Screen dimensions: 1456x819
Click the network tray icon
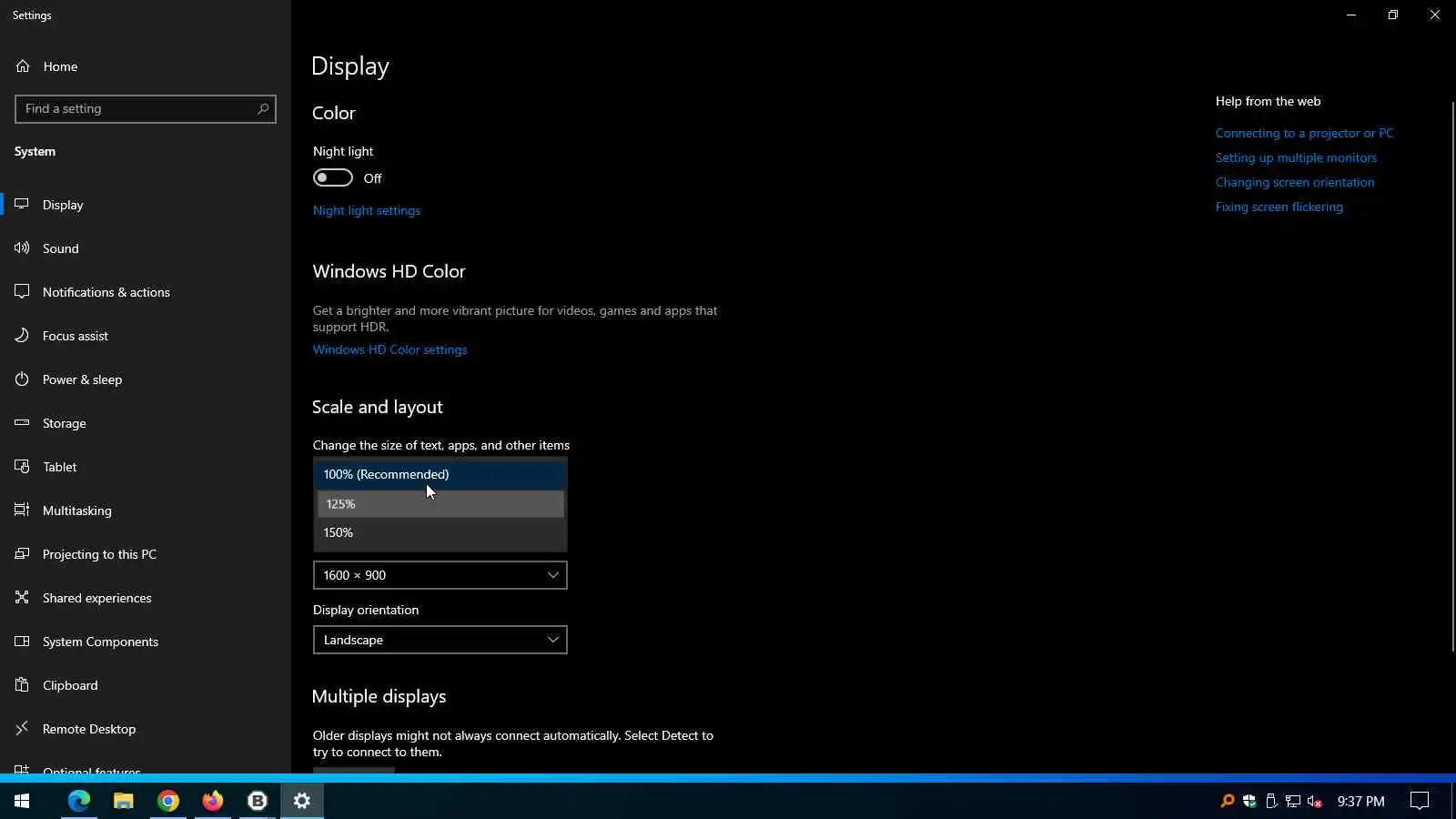(x=1293, y=801)
